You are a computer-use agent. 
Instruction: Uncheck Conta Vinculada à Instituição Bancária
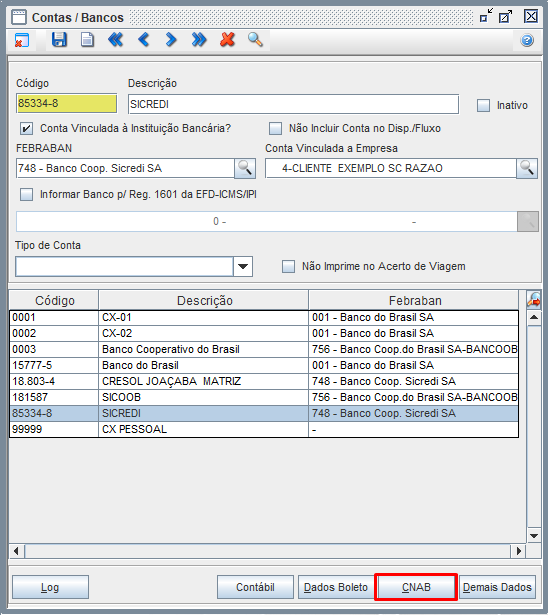tap(26, 129)
